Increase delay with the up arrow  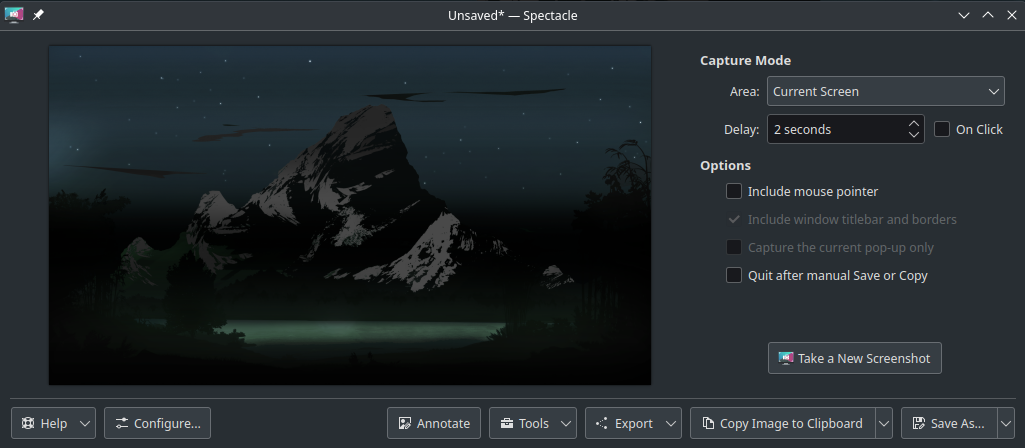(914, 123)
